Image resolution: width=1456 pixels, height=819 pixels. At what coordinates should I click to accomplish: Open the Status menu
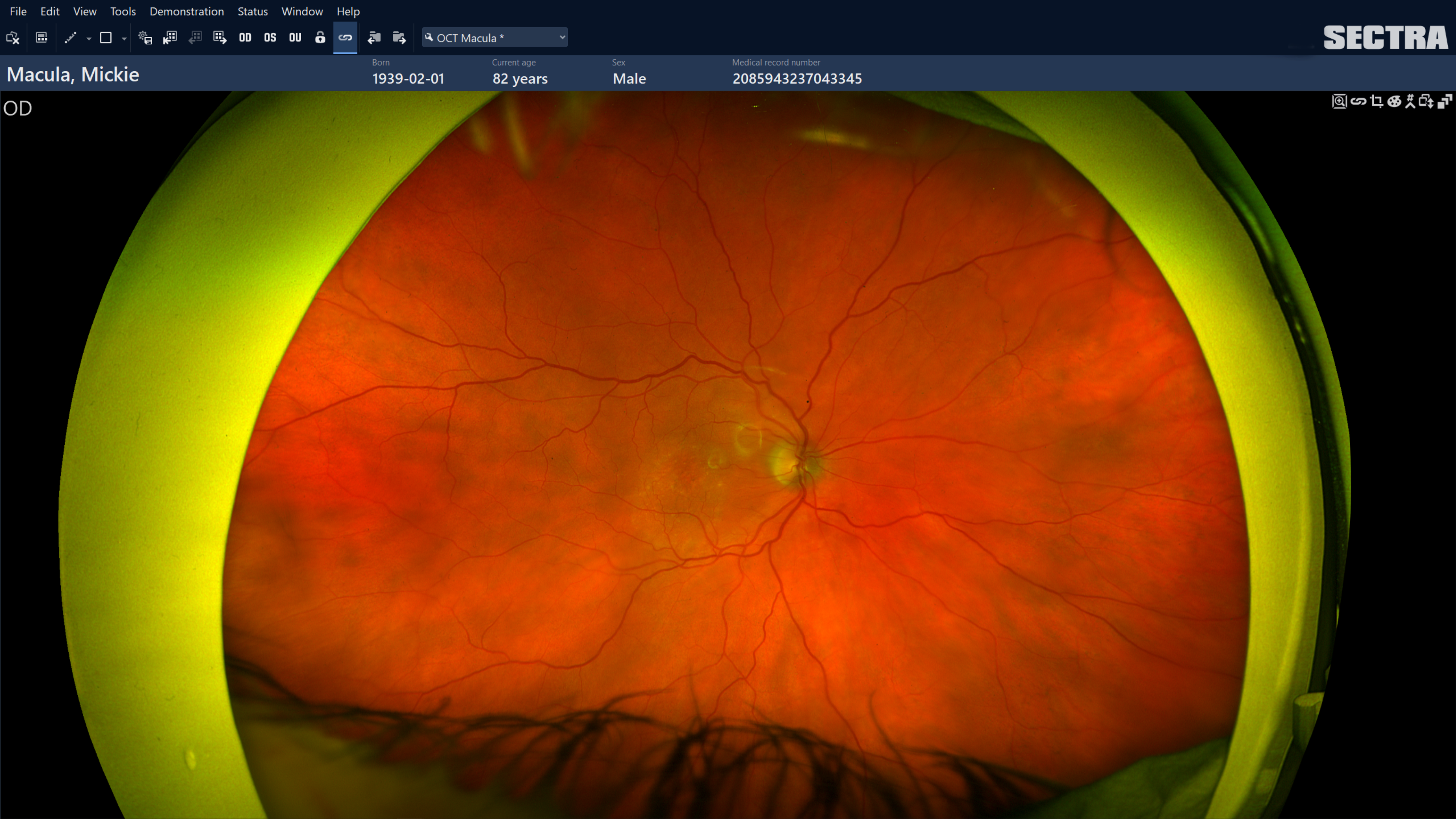[x=253, y=11]
